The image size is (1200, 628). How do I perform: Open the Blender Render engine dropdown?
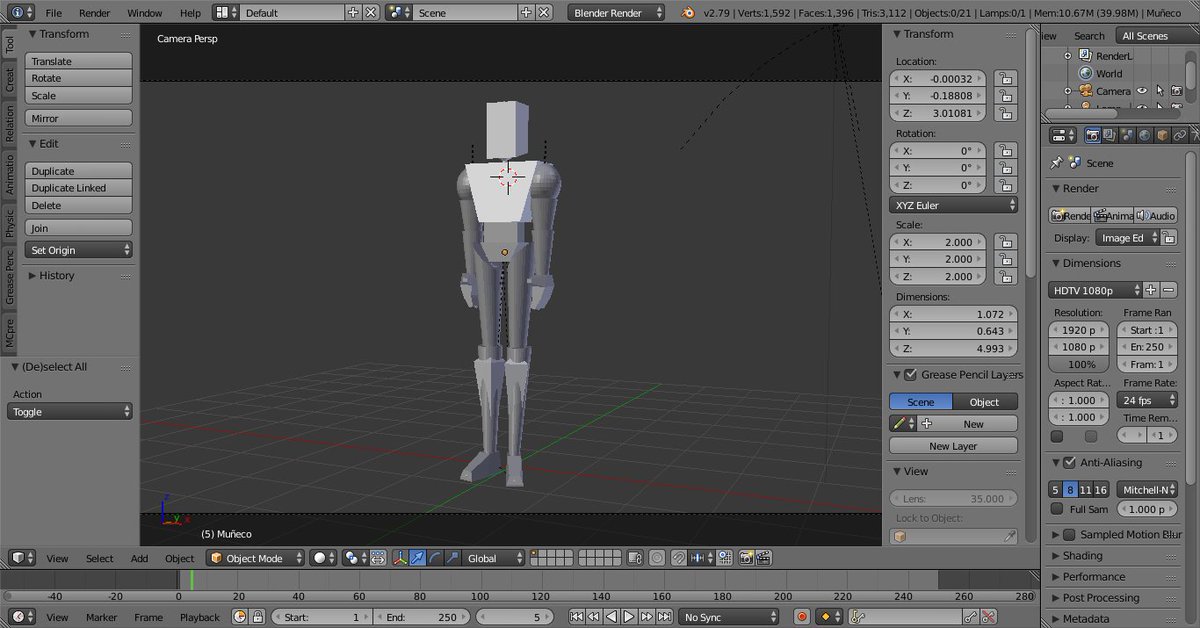tap(617, 13)
